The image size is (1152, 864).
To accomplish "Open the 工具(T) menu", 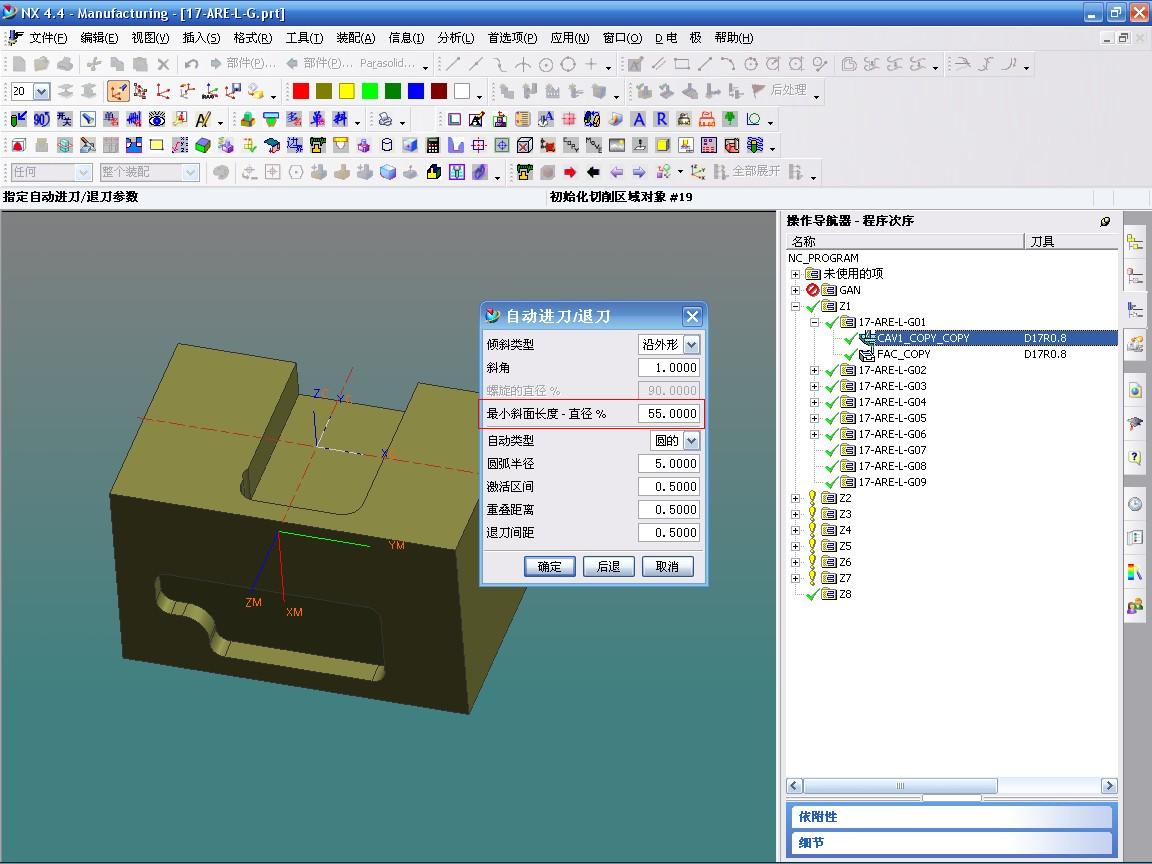I will [x=304, y=38].
